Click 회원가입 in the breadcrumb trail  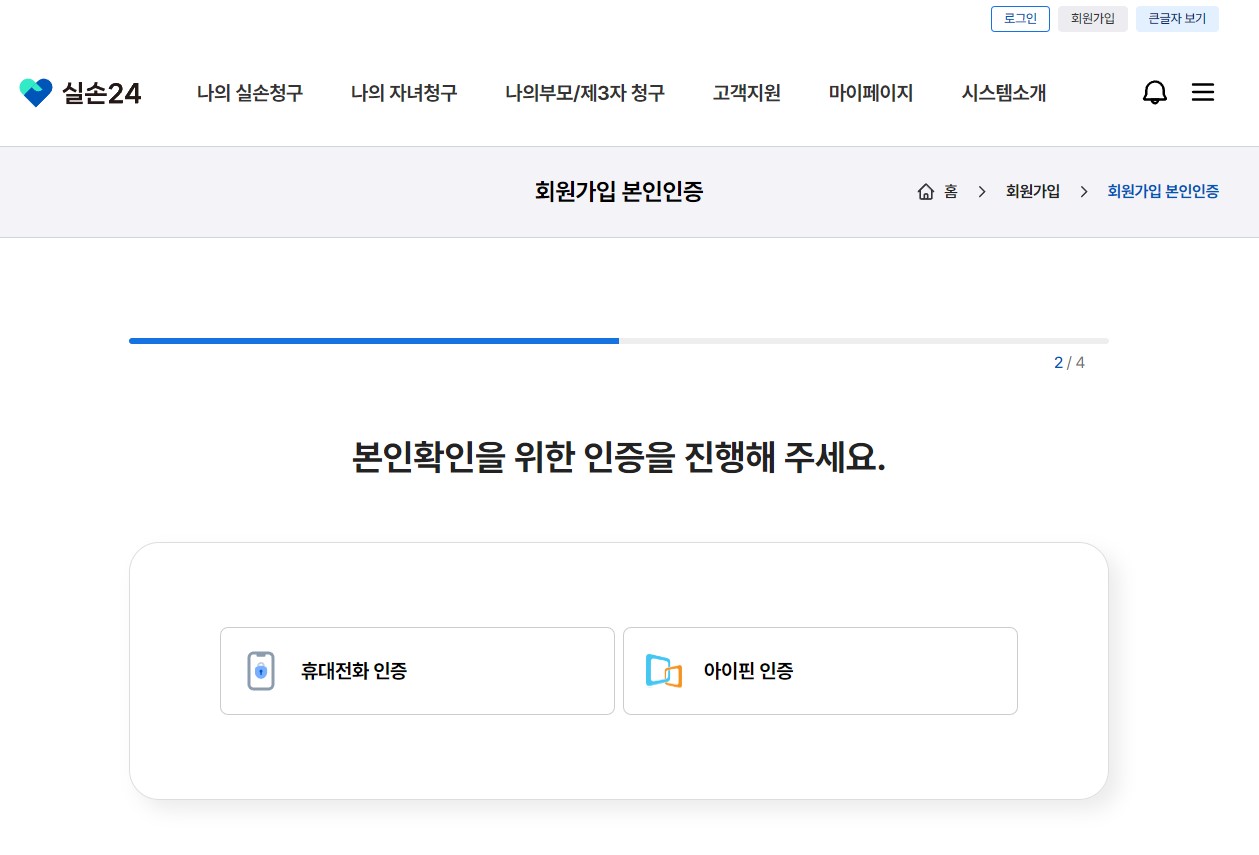[x=1032, y=191]
